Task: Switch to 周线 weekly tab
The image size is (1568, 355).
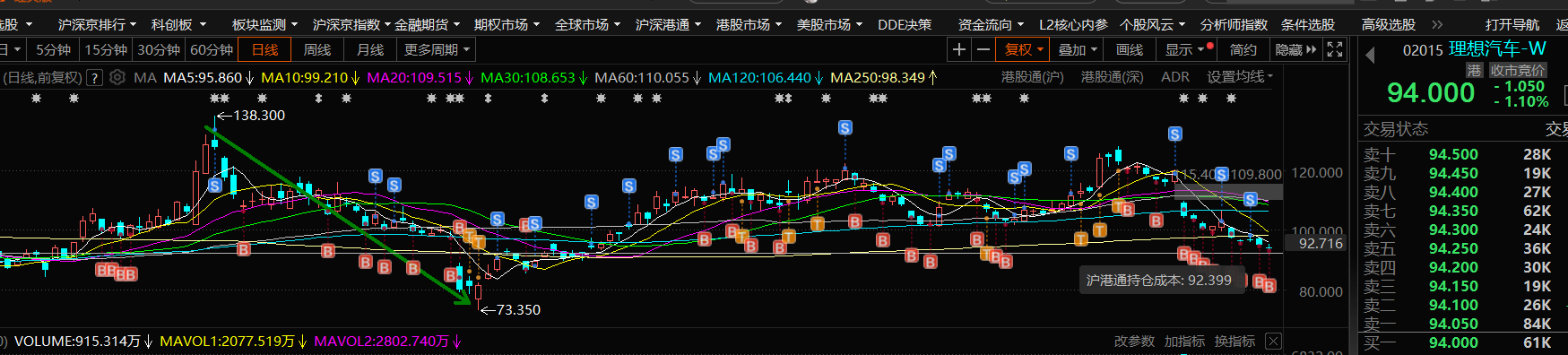Action: click(x=317, y=49)
